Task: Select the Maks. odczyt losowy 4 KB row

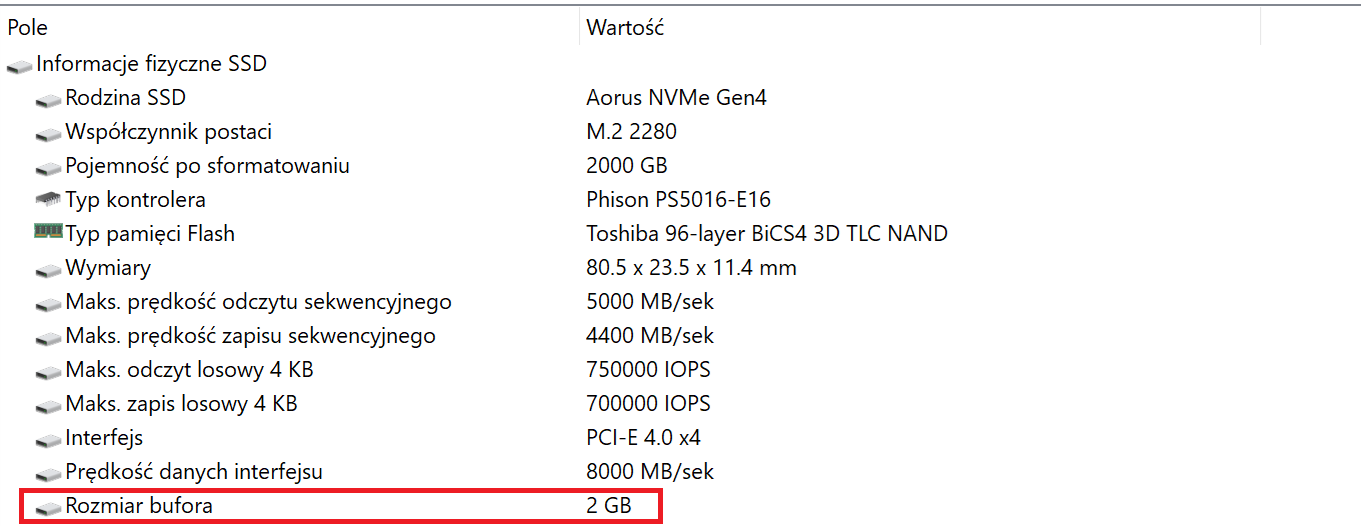Action: (x=189, y=370)
